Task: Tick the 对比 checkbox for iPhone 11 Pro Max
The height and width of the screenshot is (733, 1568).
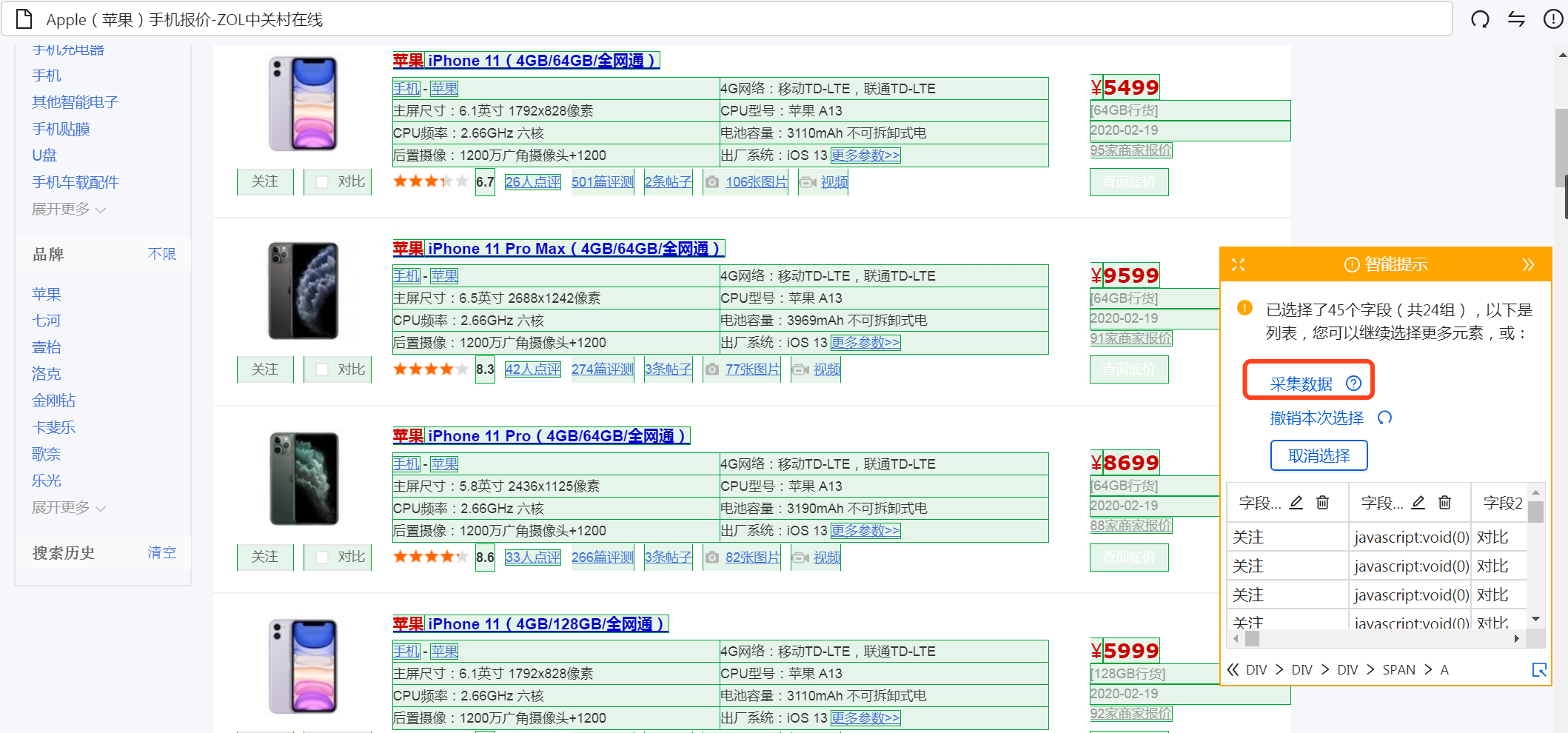Action: 322,369
